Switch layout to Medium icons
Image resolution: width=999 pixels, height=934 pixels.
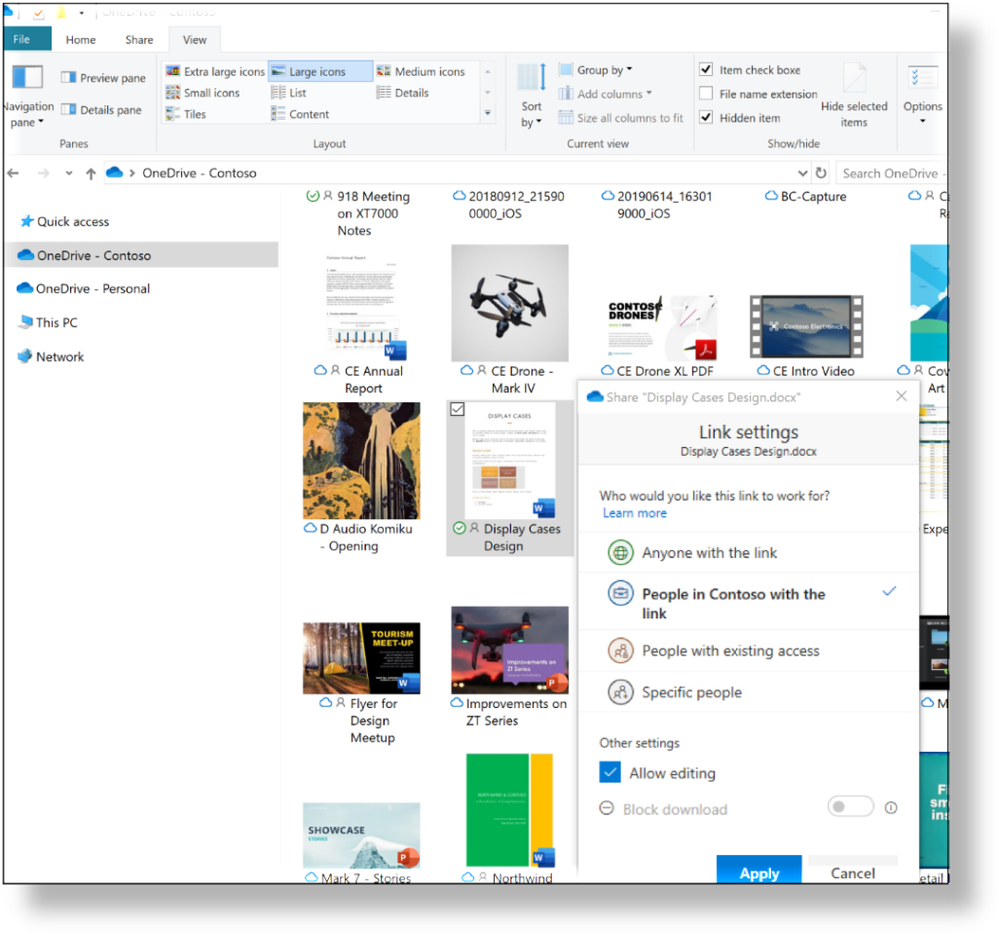click(x=420, y=71)
